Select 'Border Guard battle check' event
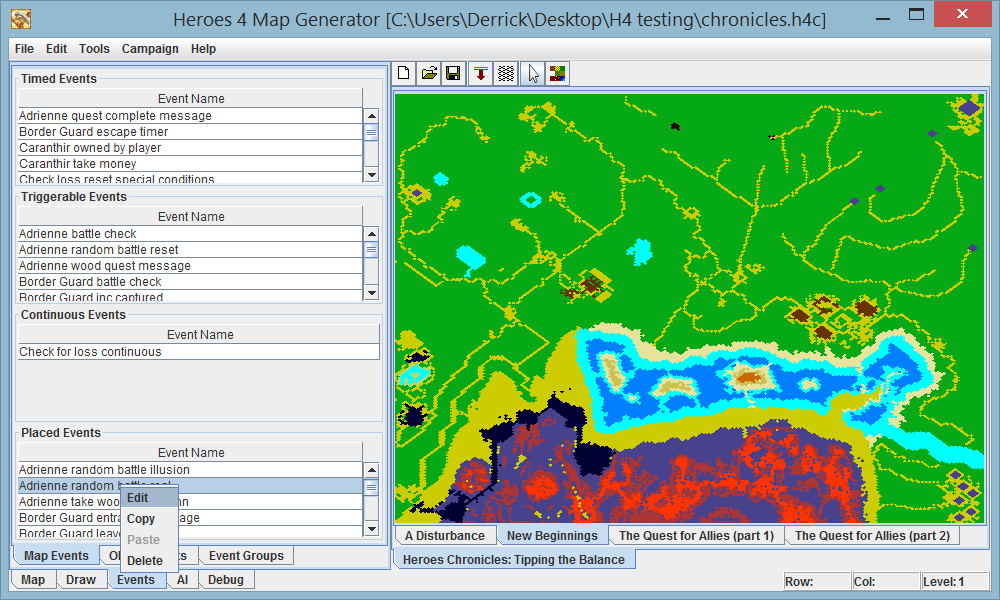The width and height of the screenshot is (1000, 600). pos(190,281)
